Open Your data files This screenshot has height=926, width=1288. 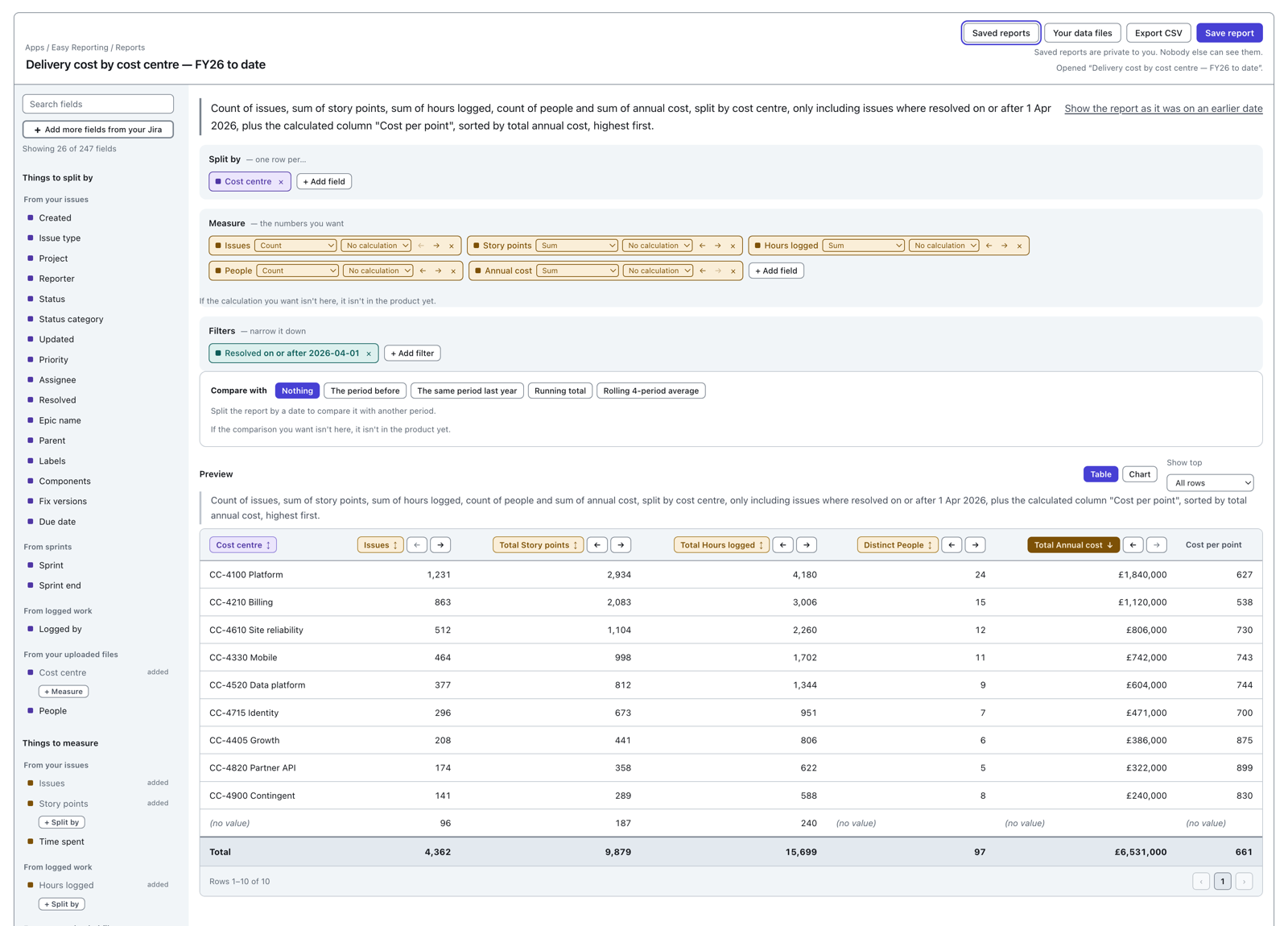tap(1082, 33)
